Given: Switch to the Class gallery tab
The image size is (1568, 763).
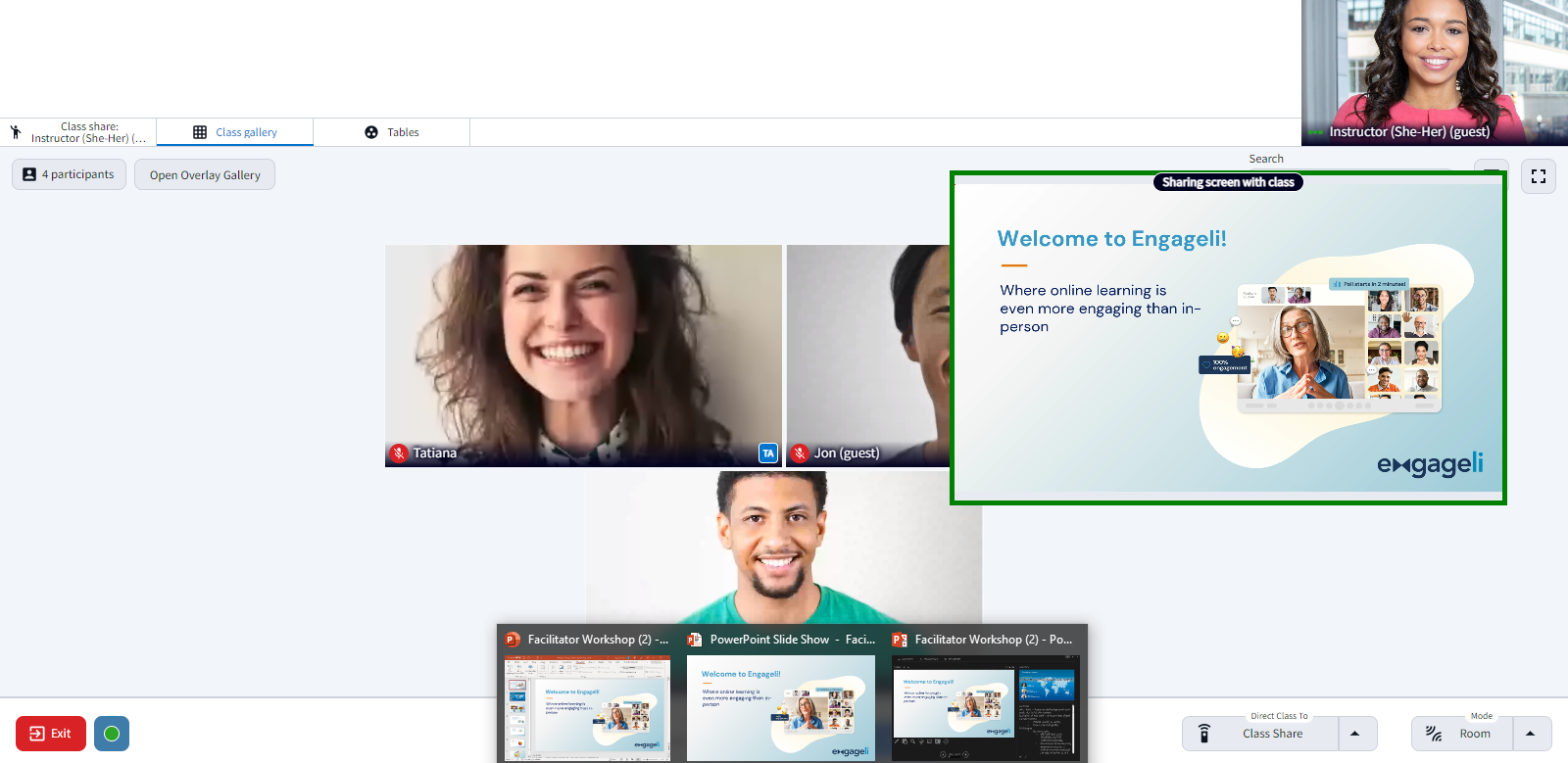Looking at the screenshot, I should (x=235, y=132).
